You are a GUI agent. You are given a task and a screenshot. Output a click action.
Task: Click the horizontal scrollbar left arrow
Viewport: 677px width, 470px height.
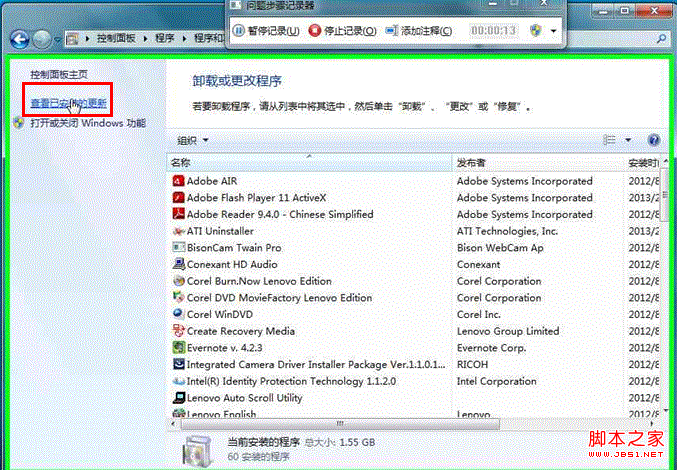click(x=173, y=424)
